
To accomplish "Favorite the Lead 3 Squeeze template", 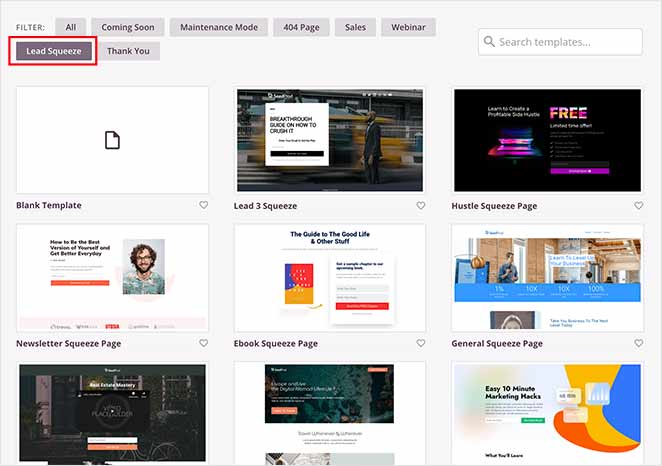I will (421, 205).
